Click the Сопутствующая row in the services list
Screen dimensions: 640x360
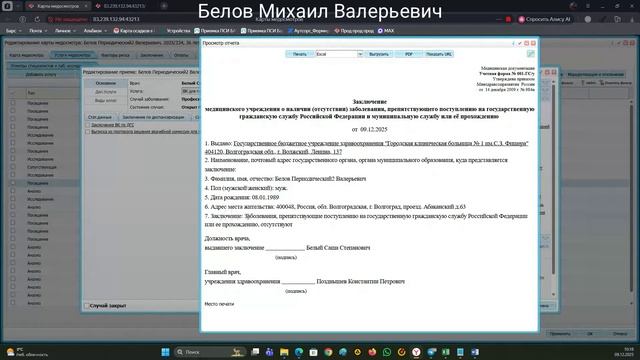tap(41, 167)
